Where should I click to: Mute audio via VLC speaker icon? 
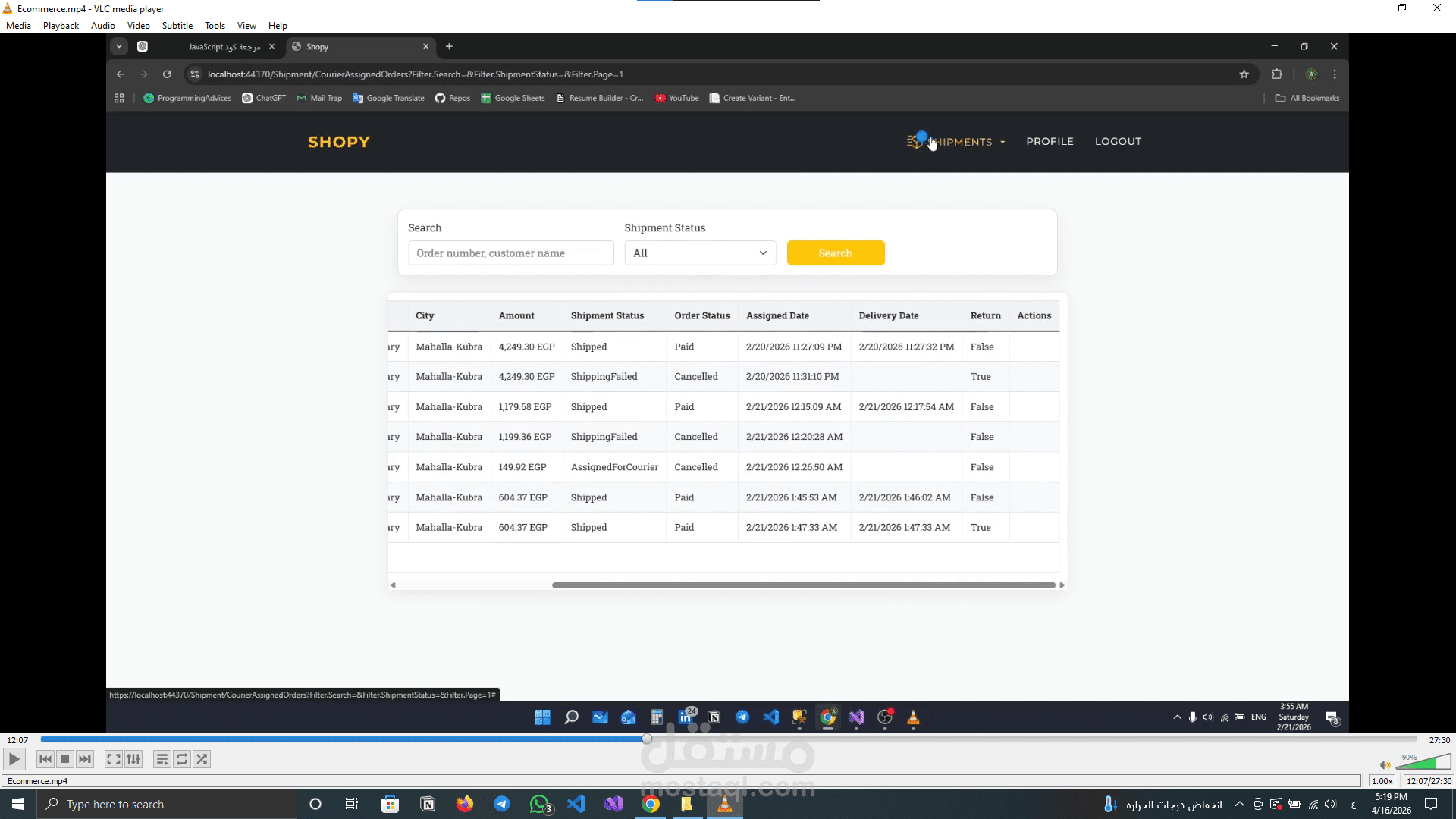tap(1385, 765)
